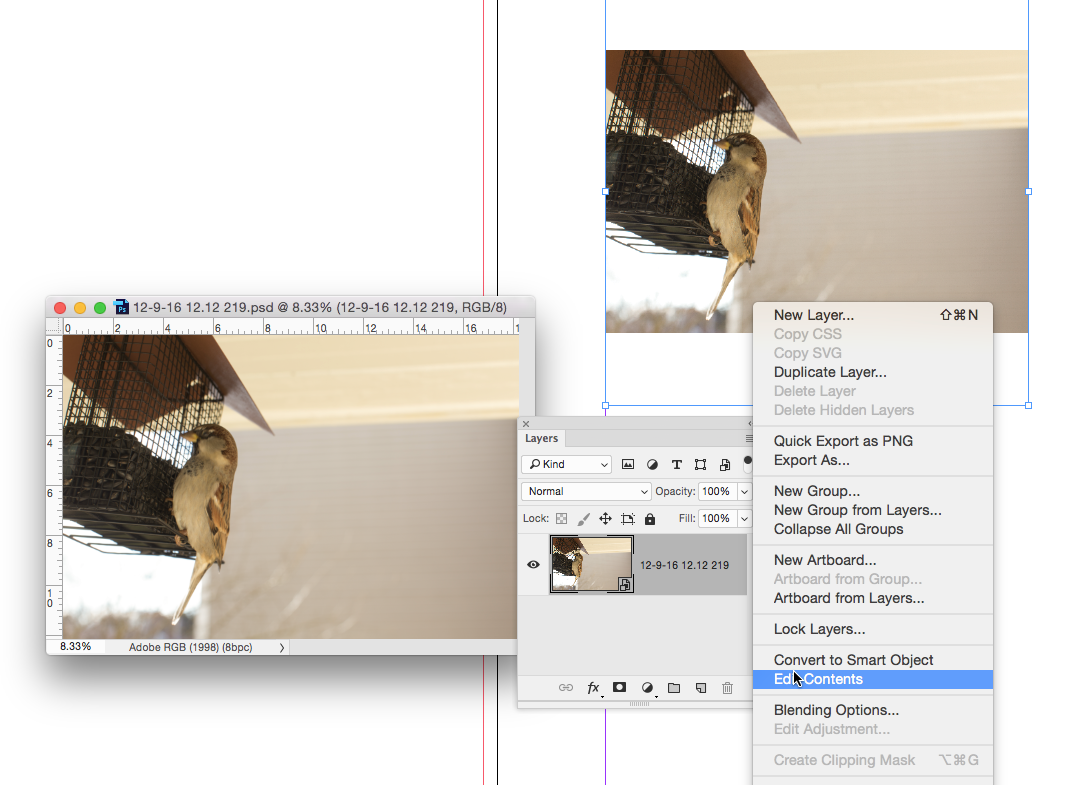Image resolution: width=1069 pixels, height=785 pixels.
Task: Add a layer mask
Action: tap(619, 688)
